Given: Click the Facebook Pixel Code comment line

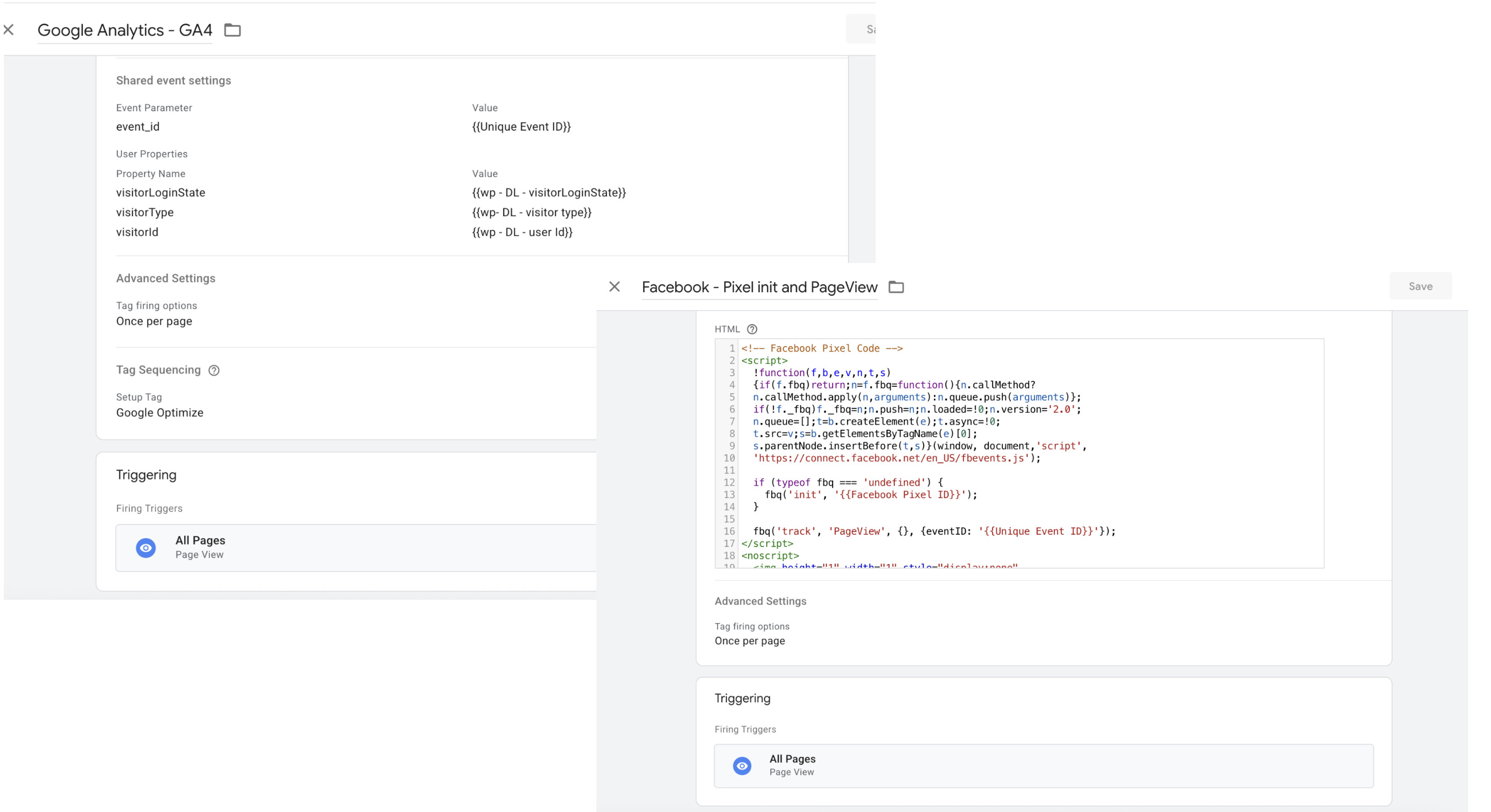Looking at the screenshot, I should 822,348.
